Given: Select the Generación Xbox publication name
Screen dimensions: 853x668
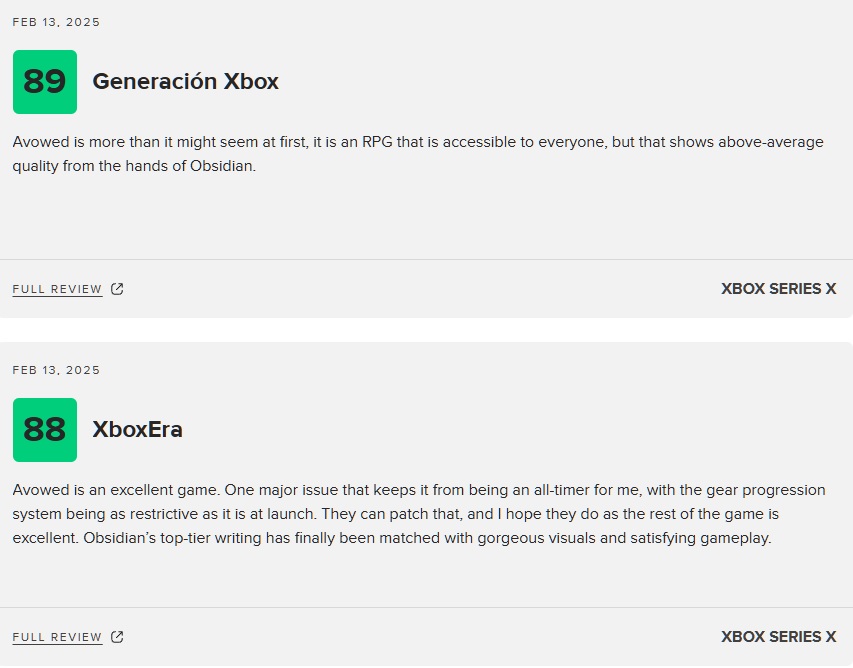Looking at the screenshot, I should [x=185, y=82].
